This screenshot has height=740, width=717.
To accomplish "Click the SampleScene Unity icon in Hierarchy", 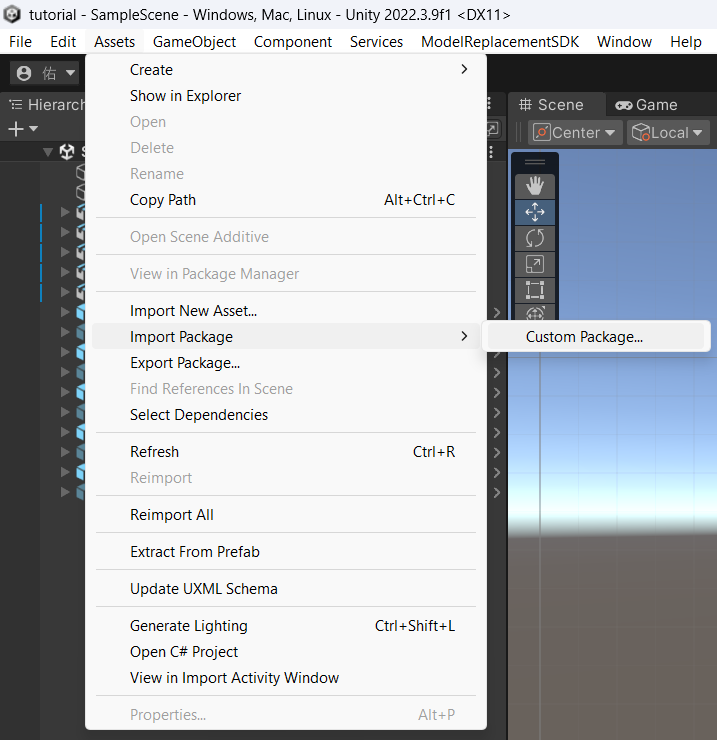I will point(67,152).
